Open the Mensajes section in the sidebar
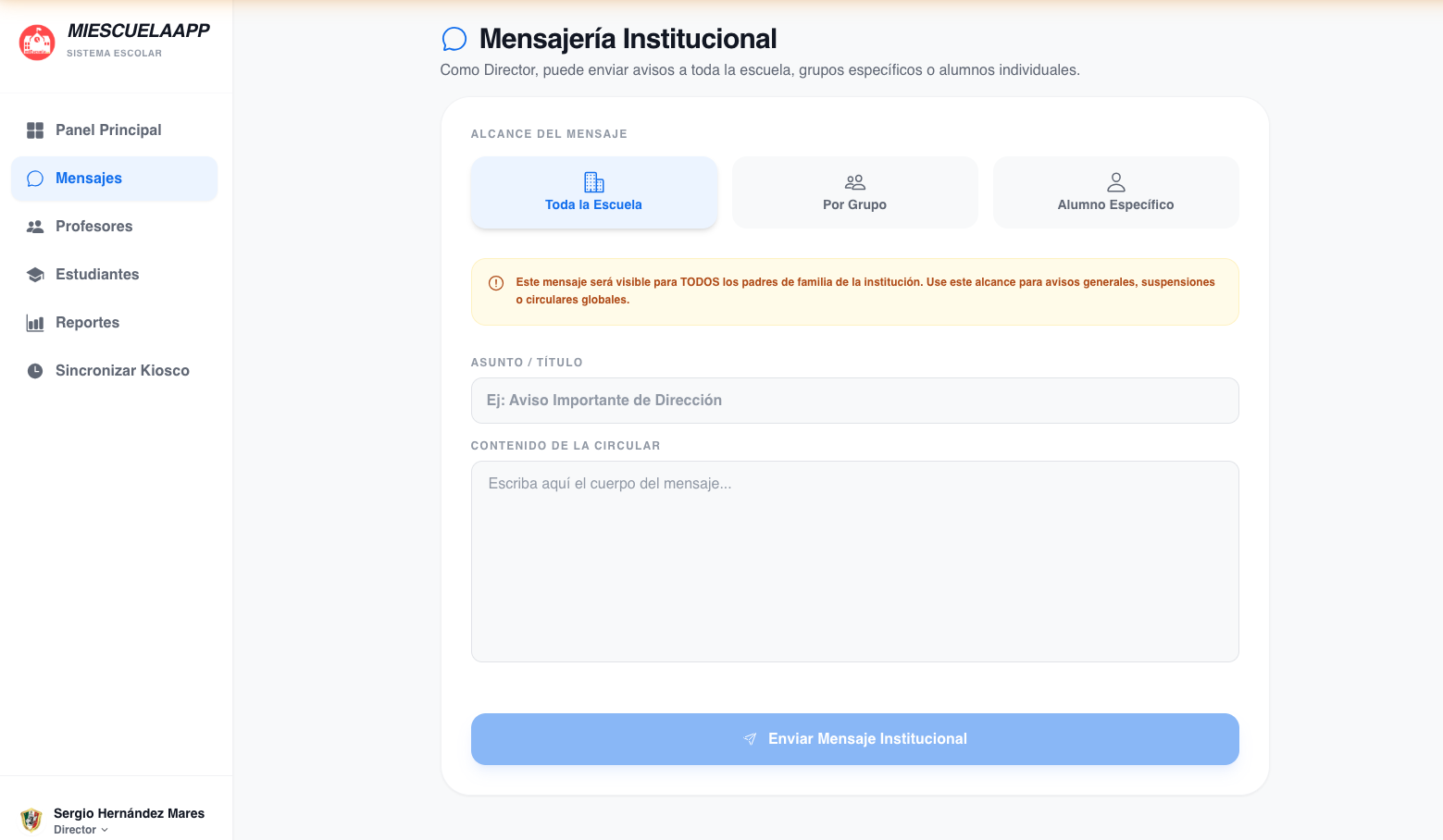Screen dimensions: 1443x840 (89, 179)
